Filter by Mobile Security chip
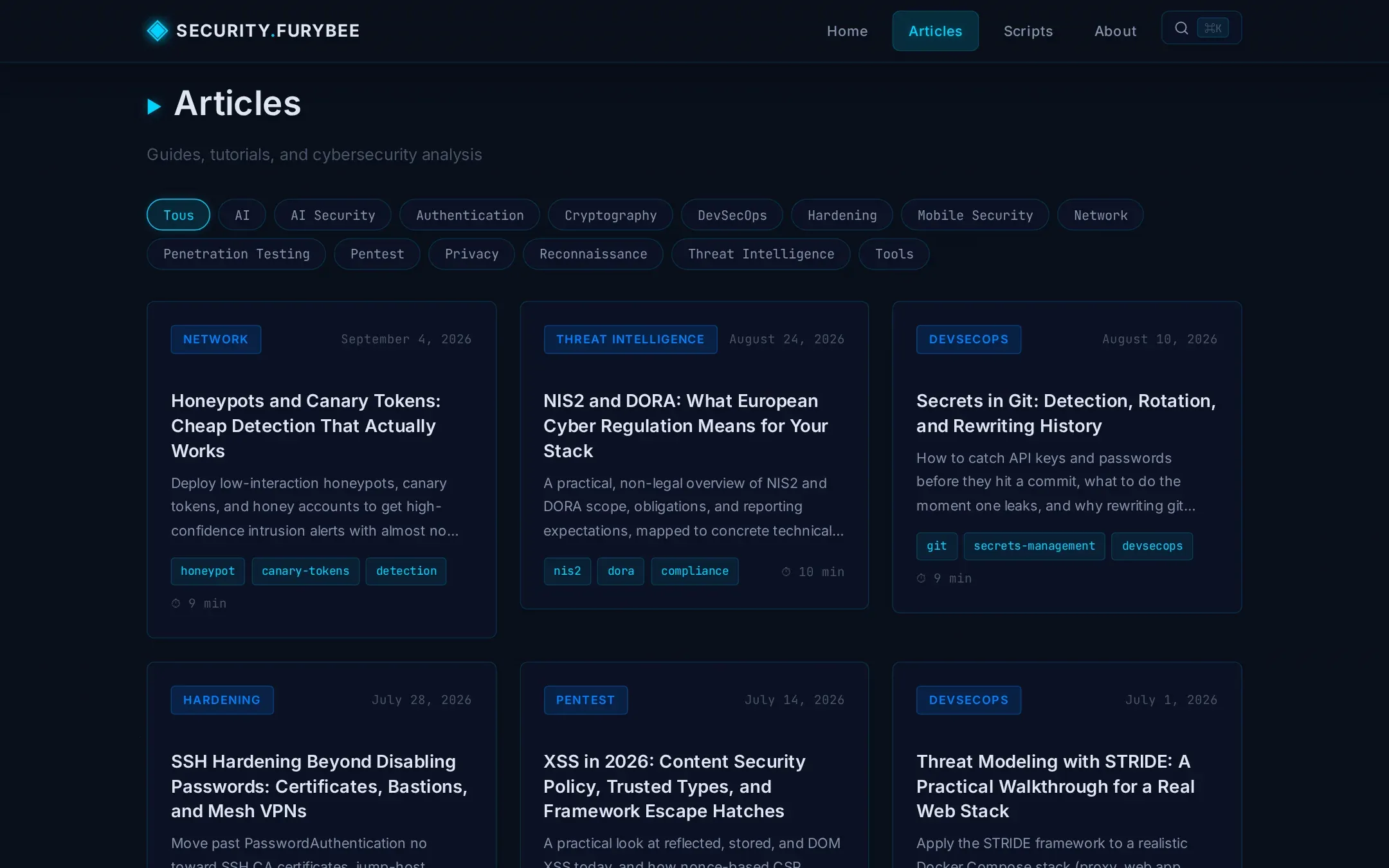Viewport: 1389px width, 868px height. 975,215
